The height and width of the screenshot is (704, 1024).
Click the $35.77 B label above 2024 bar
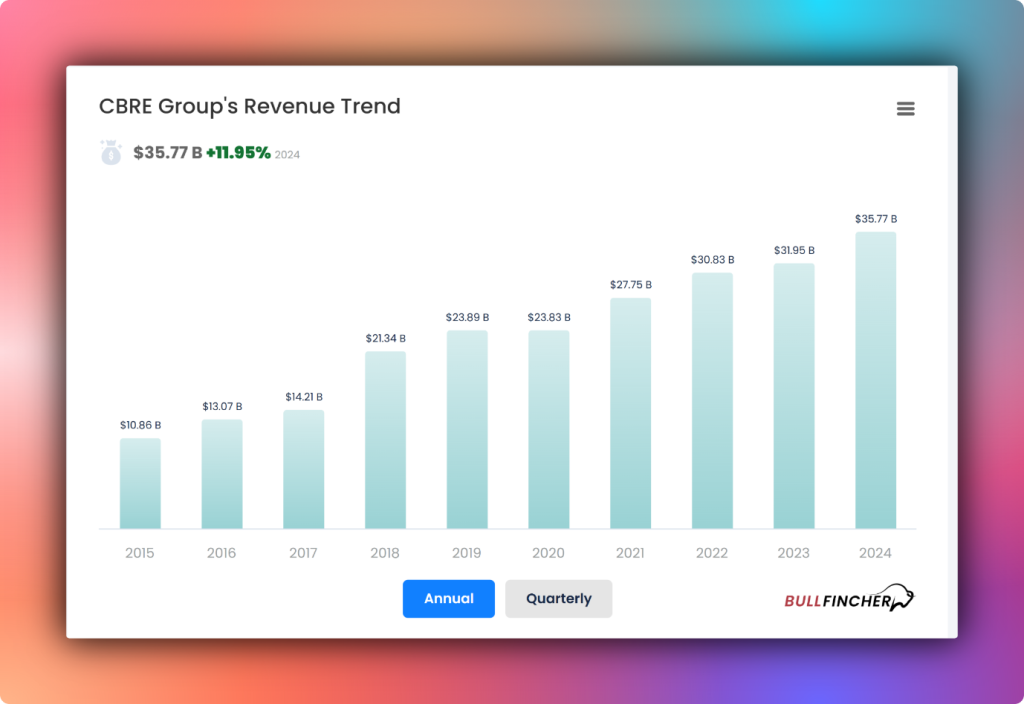click(x=876, y=219)
